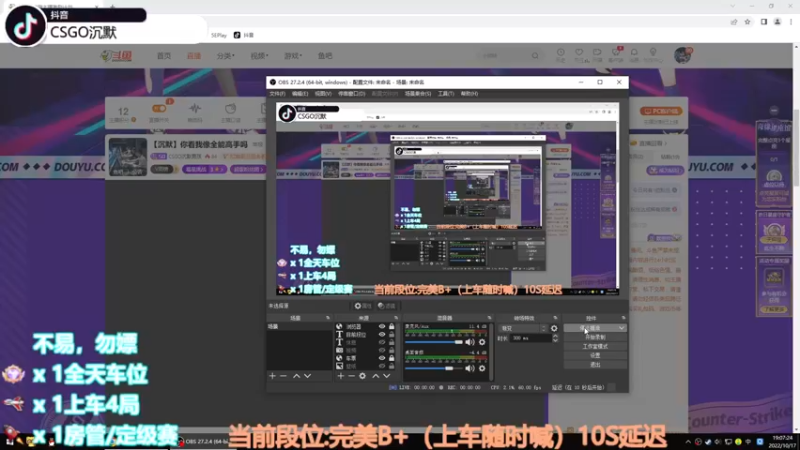
Task: Toggle visibility of sixth source bottom layer
Action: (x=382, y=366)
